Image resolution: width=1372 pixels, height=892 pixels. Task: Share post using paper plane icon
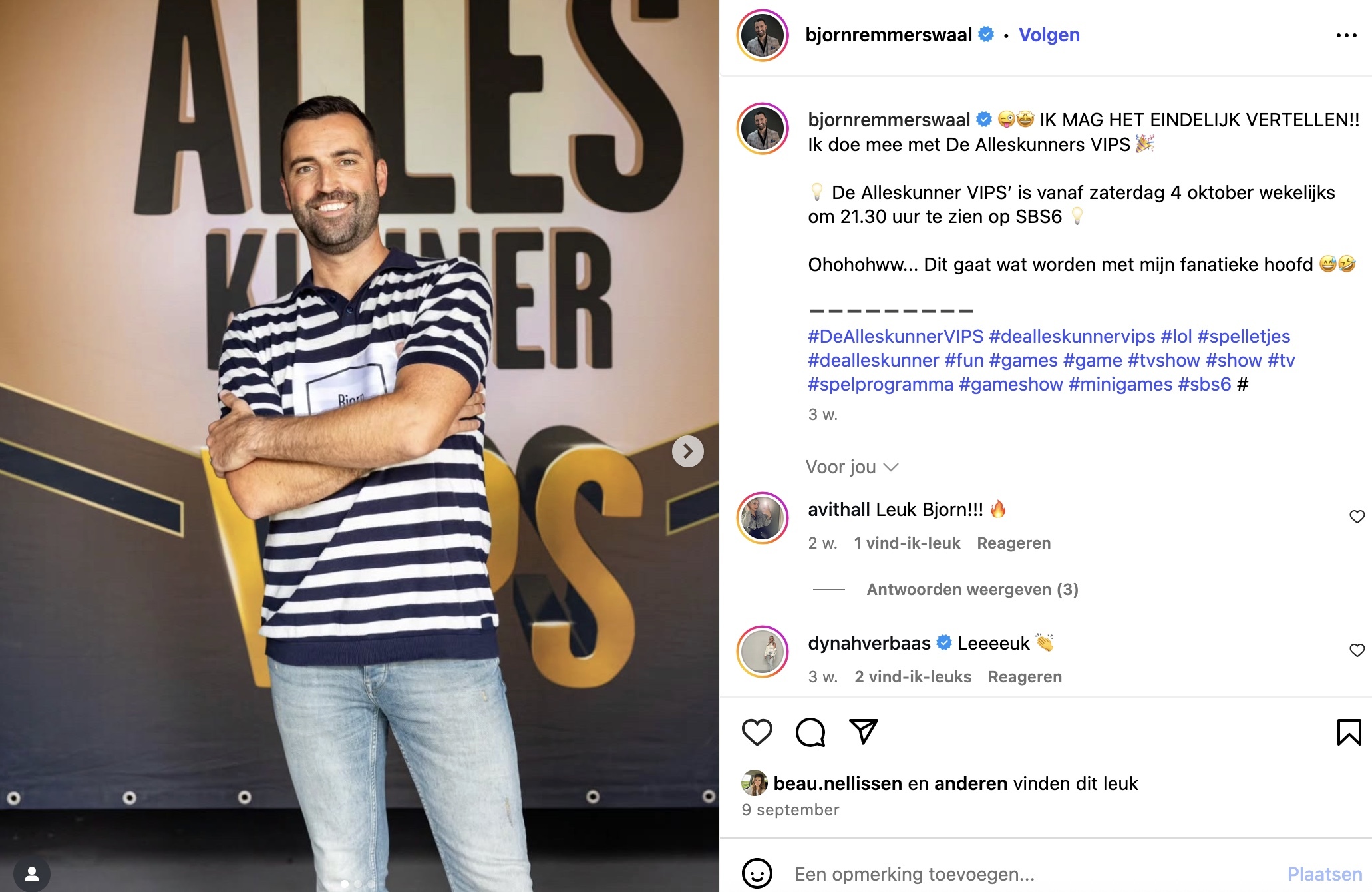coord(864,732)
